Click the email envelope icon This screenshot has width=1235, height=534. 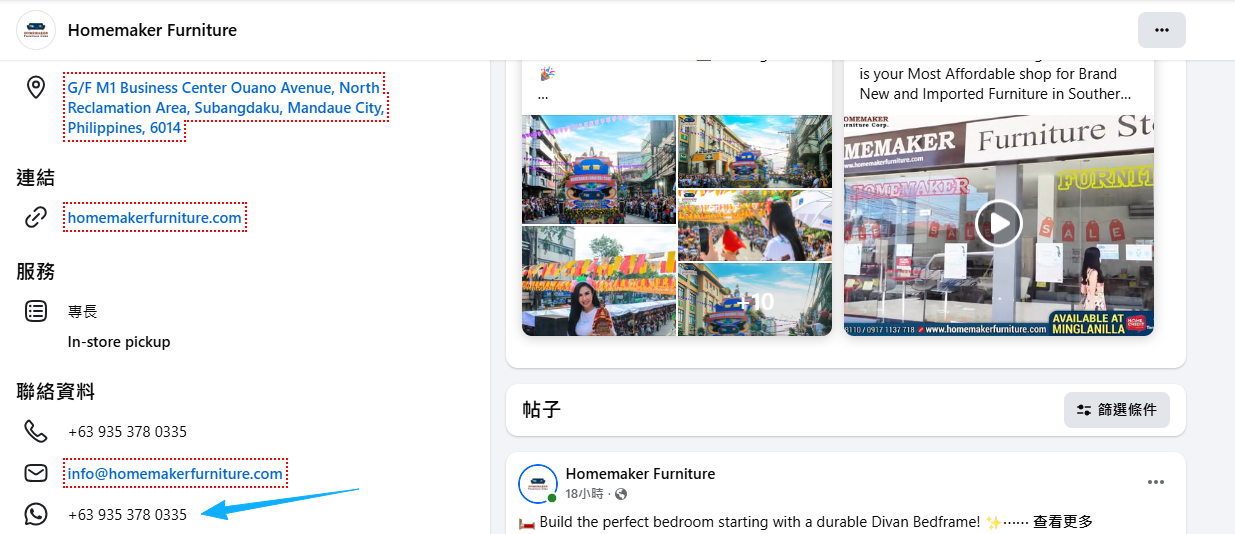(36, 473)
